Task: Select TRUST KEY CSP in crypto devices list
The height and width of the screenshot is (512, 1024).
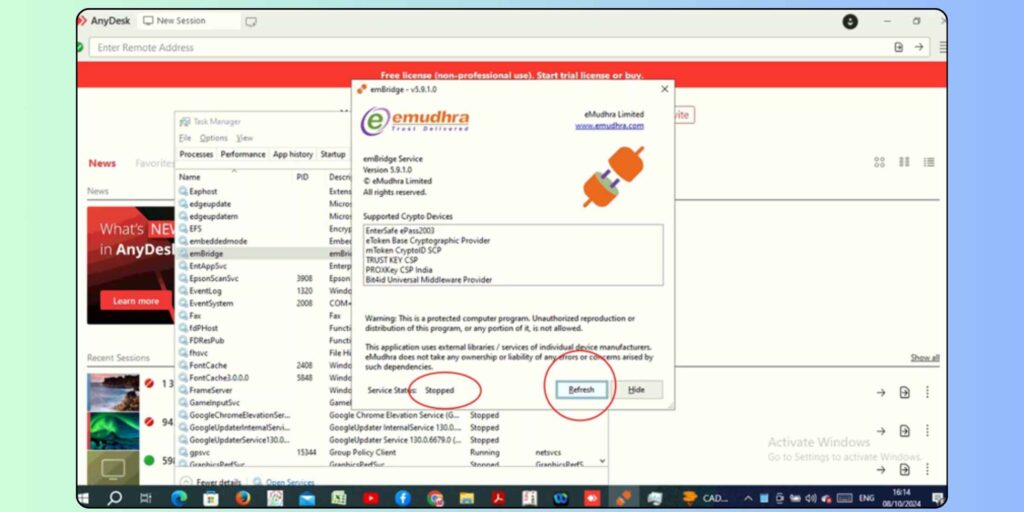Action: tap(392, 260)
